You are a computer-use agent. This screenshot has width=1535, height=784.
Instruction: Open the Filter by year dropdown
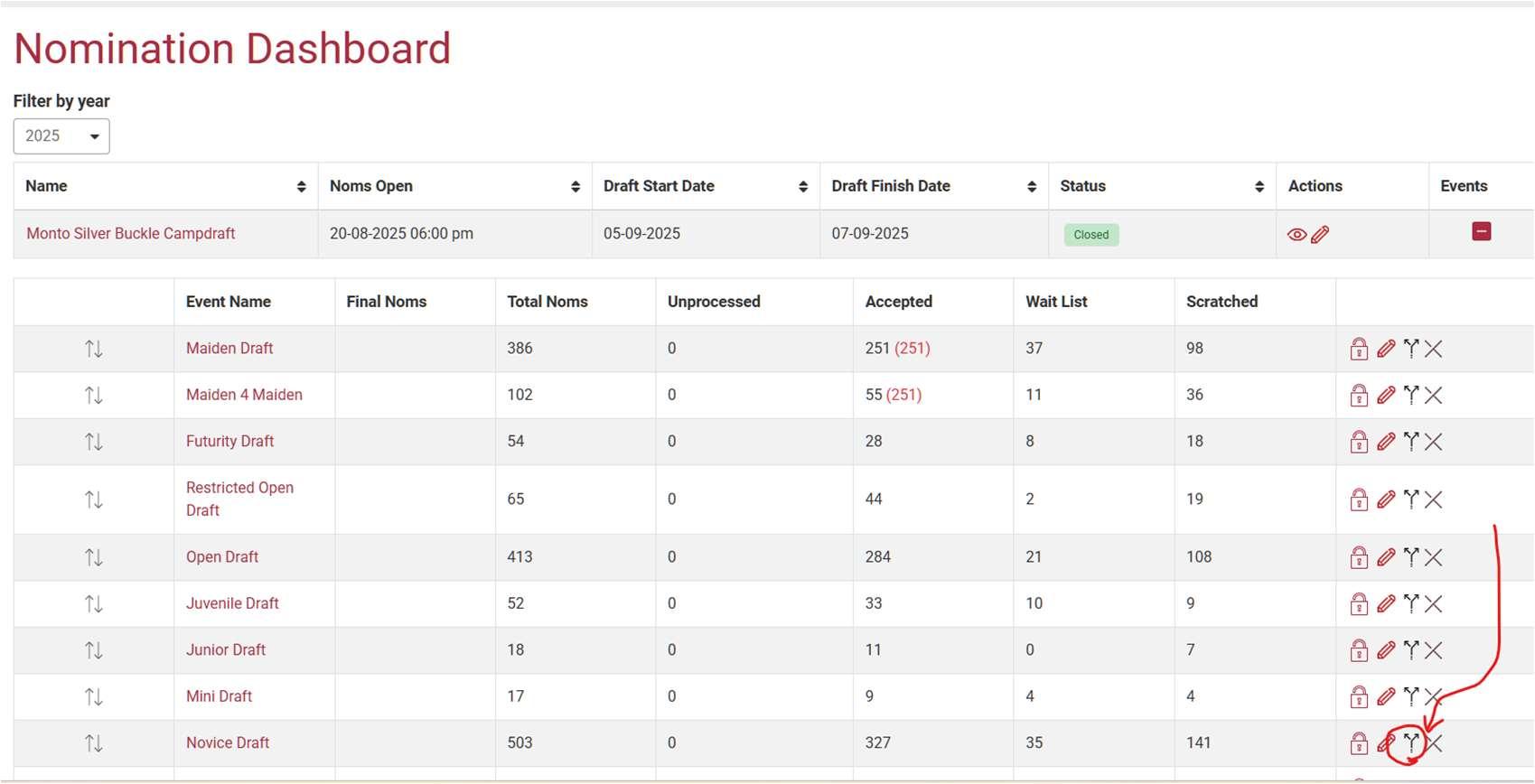click(61, 136)
